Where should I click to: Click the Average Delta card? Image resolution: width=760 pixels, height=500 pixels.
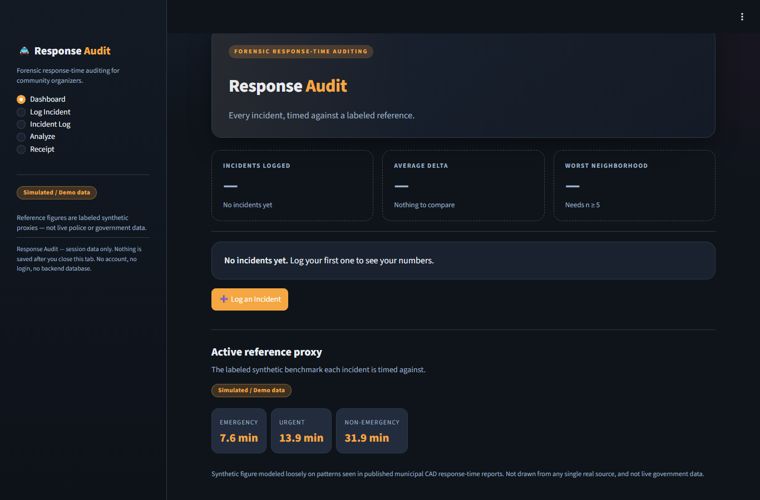(x=463, y=186)
